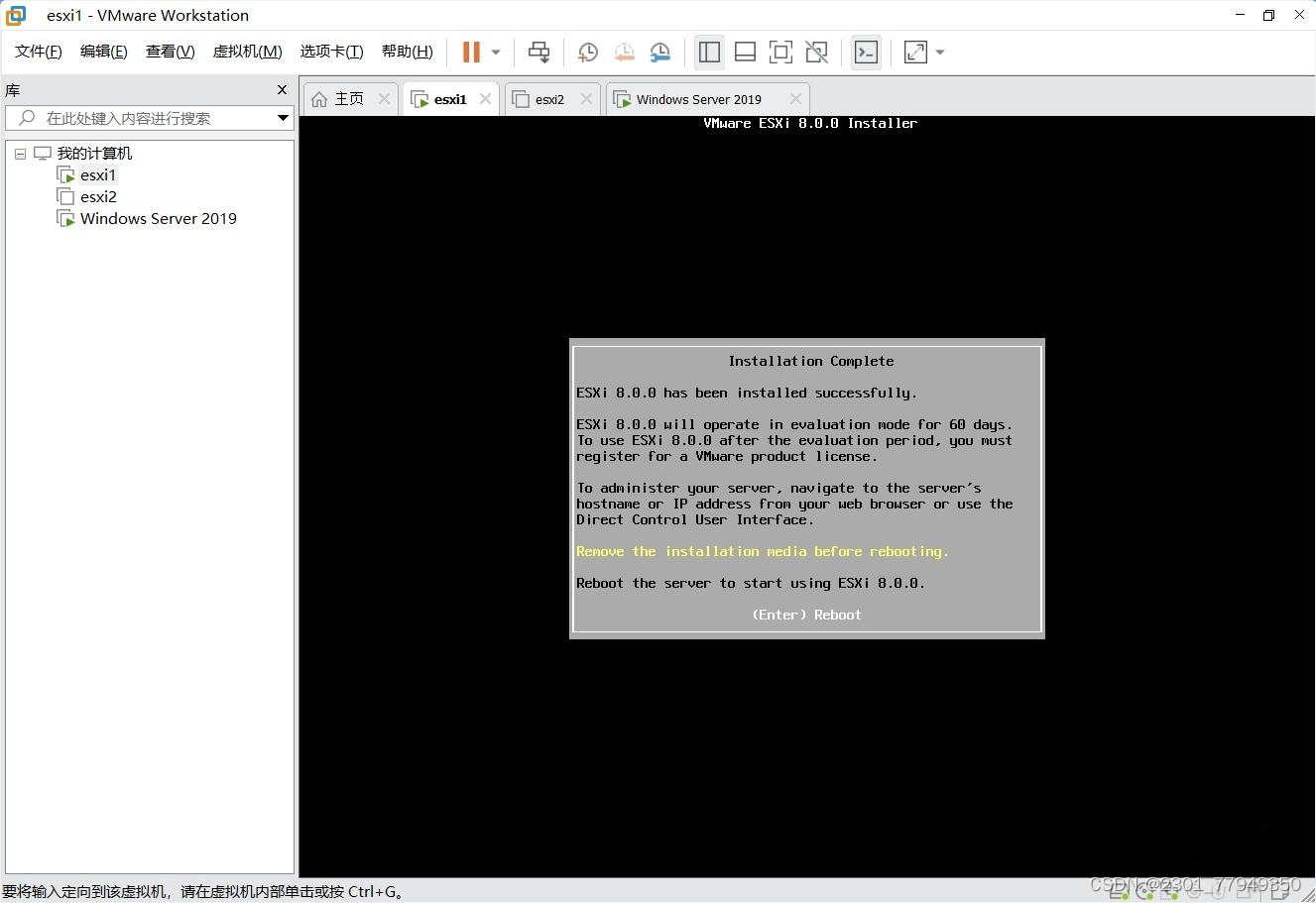Open the snapshot manager icon
The image size is (1316, 903).
(660, 53)
